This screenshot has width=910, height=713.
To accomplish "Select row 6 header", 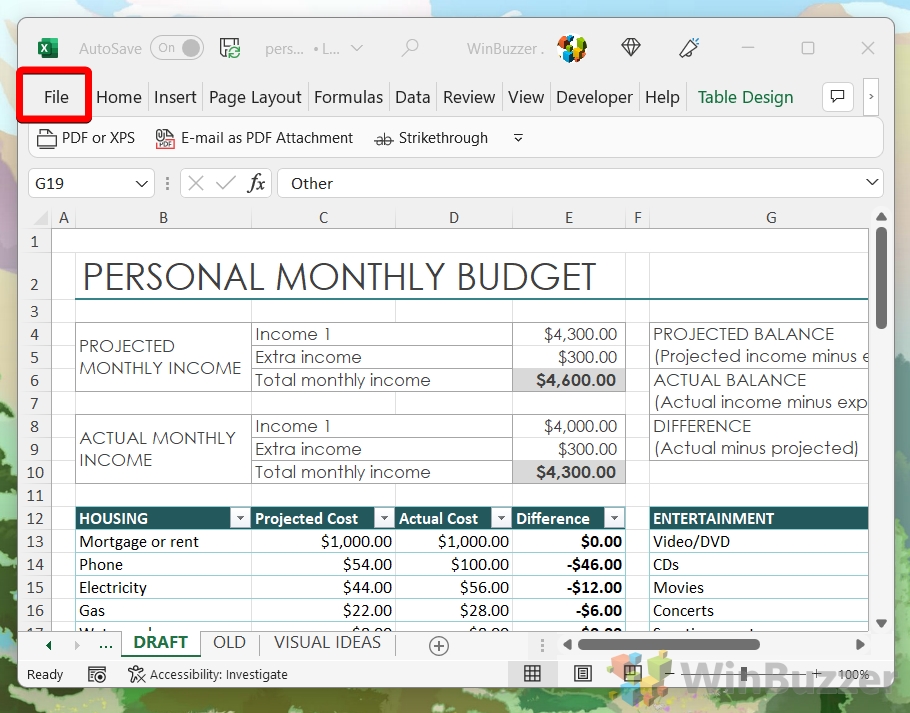I will pos(35,381).
